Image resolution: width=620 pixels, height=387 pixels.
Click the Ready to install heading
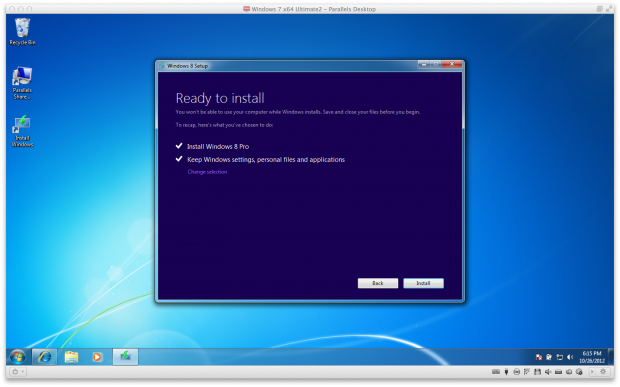pos(220,98)
